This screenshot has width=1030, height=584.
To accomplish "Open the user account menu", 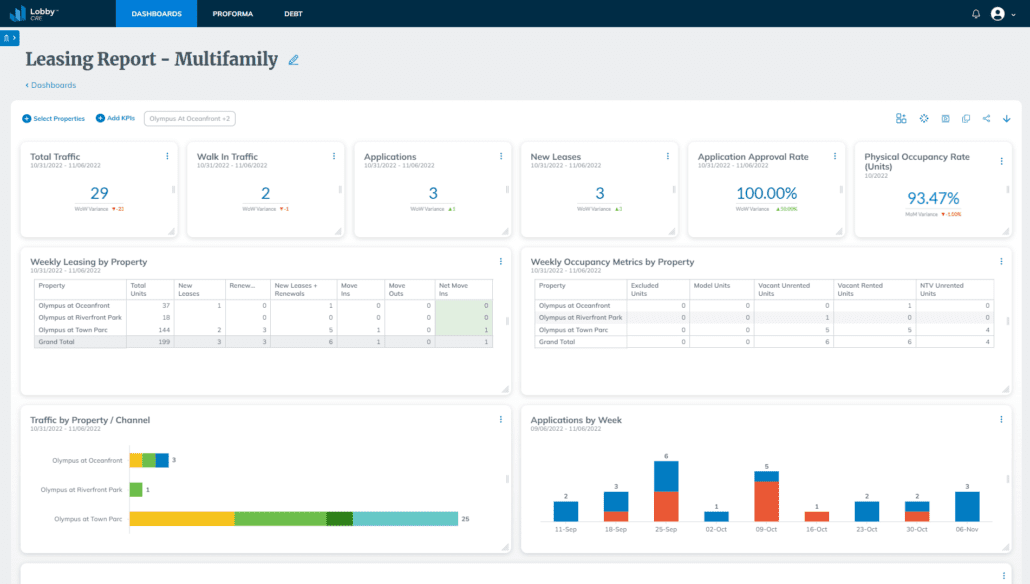I will 997,13.
